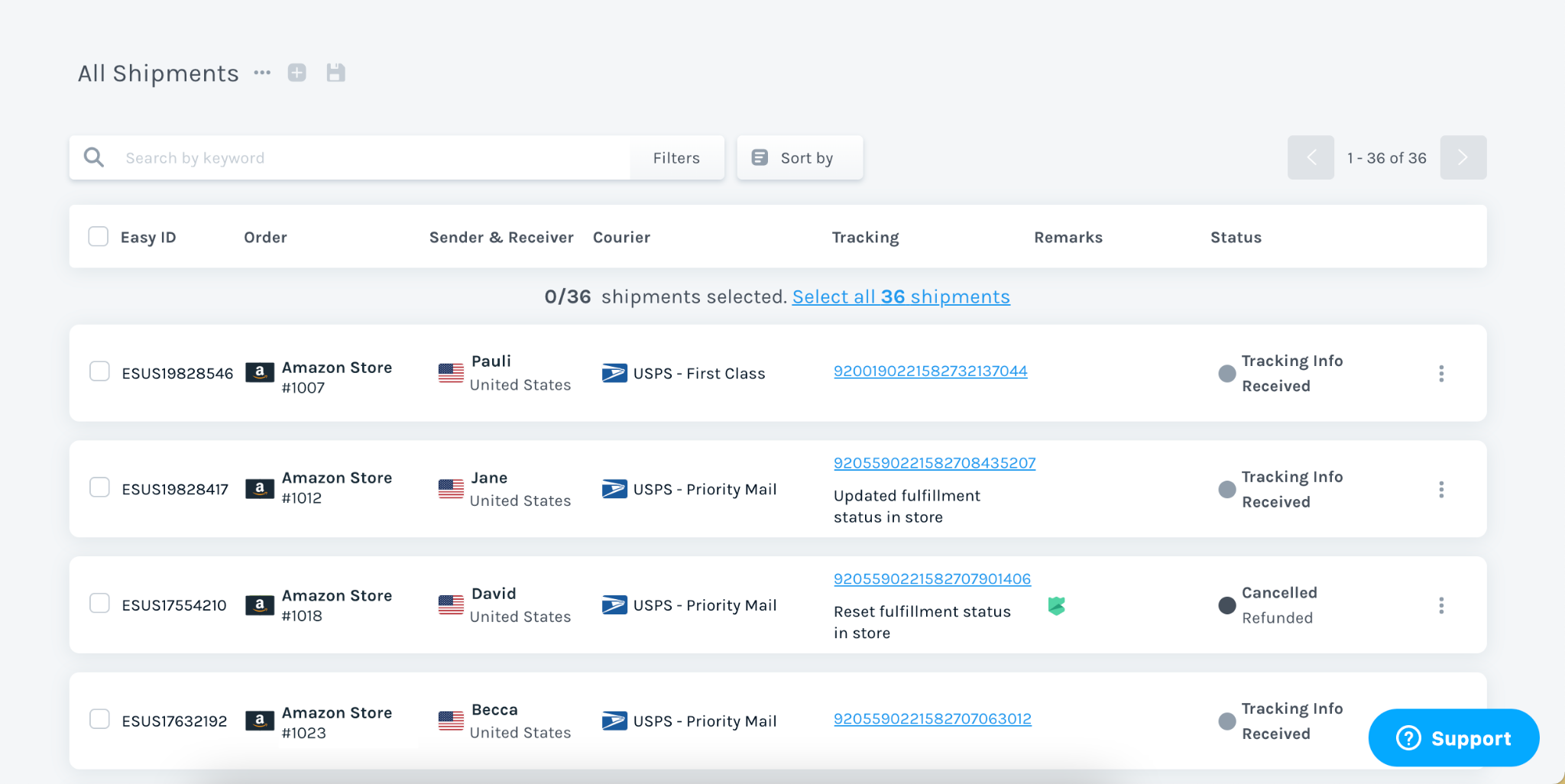Click the Sender & Receiver column header
This screenshot has width=1565, height=784.
pyautogui.click(x=501, y=237)
